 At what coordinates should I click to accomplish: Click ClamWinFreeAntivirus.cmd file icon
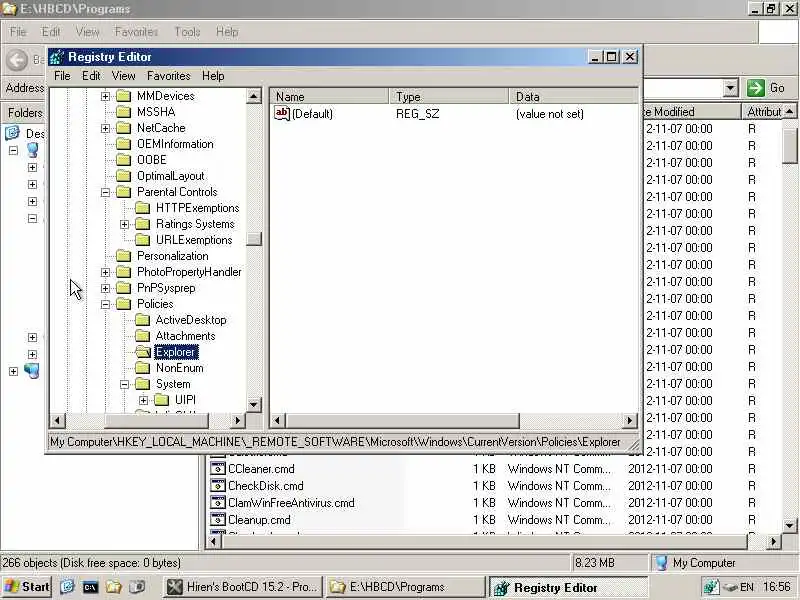coord(218,503)
